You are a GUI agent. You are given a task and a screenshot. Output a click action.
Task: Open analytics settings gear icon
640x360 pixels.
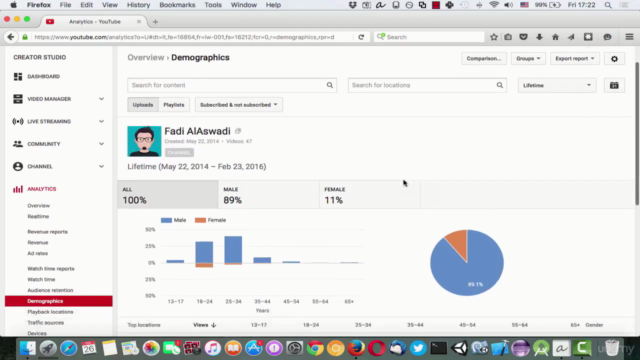point(614,59)
